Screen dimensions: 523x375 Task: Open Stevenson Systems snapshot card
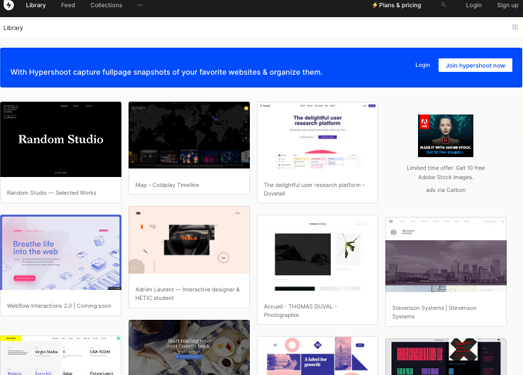click(446, 272)
